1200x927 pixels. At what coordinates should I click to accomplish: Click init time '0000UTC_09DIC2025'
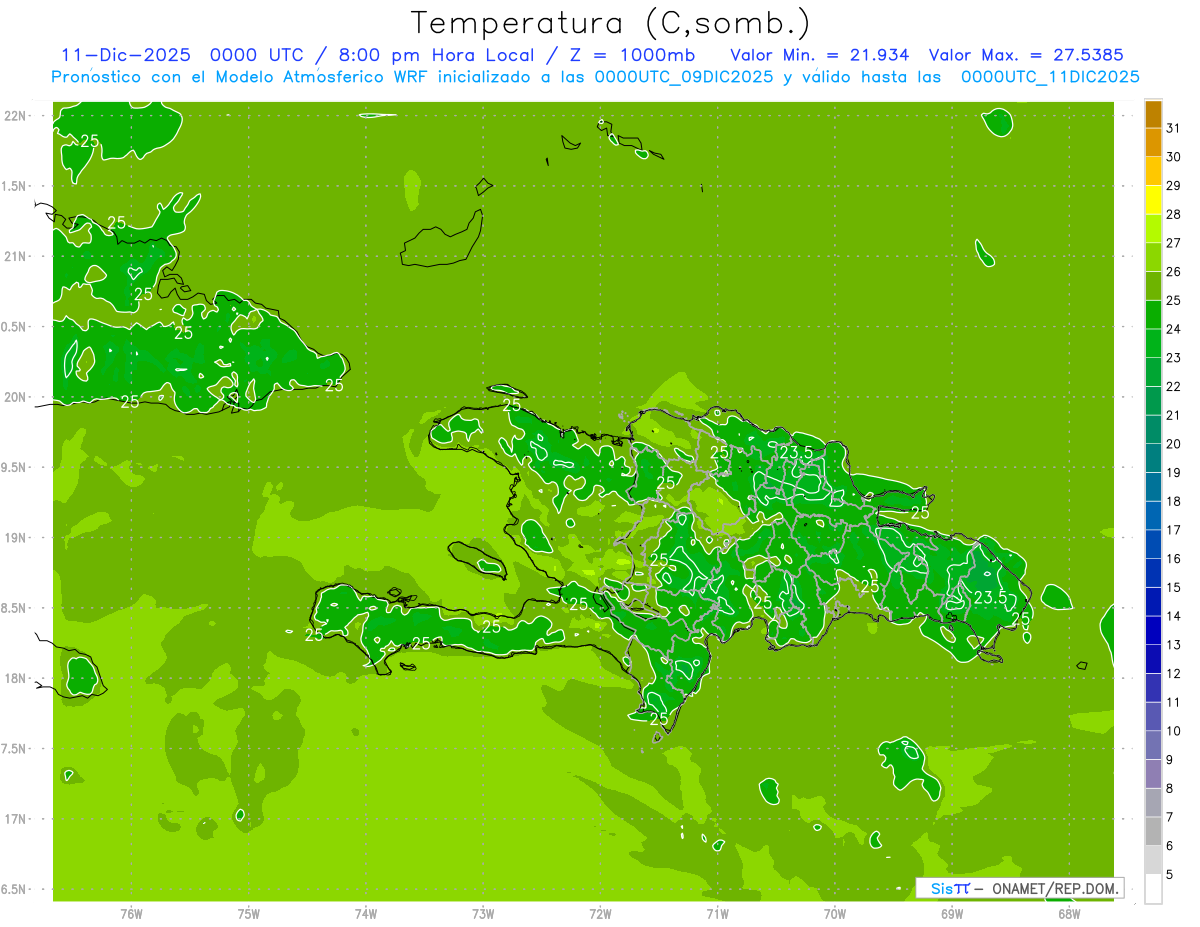click(x=684, y=77)
